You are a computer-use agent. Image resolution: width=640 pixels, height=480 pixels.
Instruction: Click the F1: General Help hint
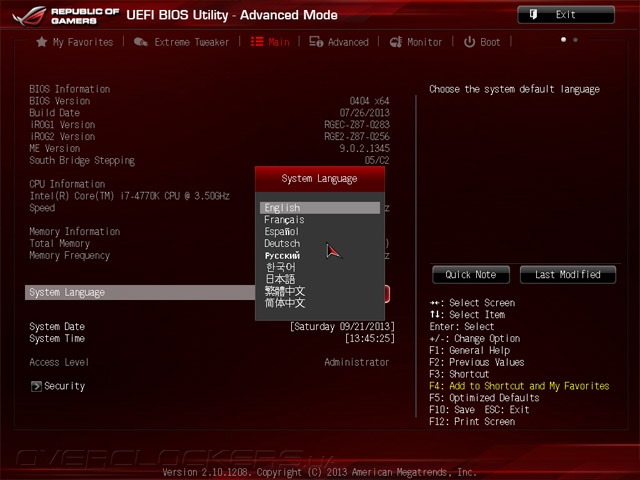click(469, 350)
